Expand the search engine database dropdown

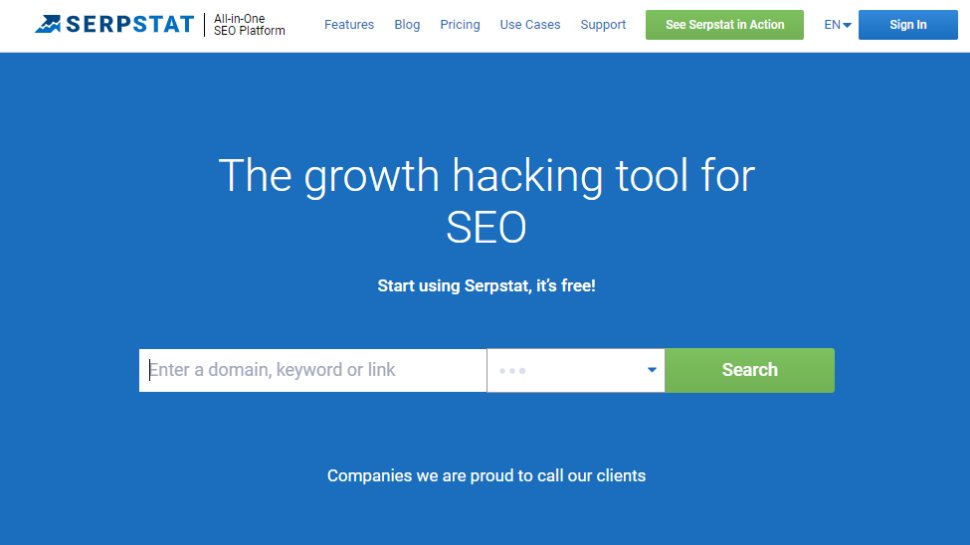point(575,370)
